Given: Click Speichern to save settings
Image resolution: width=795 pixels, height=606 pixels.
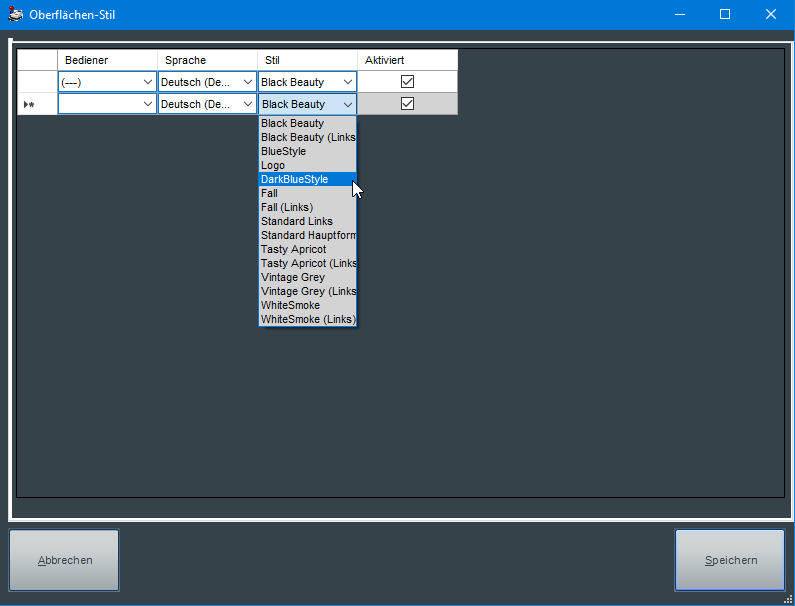Looking at the screenshot, I should (x=730, y=560).
